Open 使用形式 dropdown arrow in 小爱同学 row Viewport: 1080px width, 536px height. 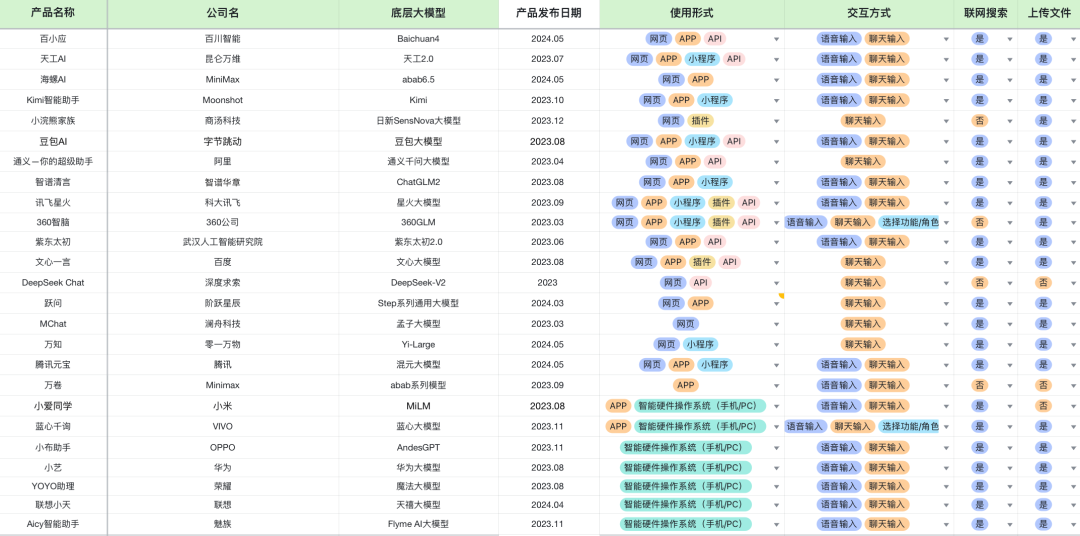[776, 406]
